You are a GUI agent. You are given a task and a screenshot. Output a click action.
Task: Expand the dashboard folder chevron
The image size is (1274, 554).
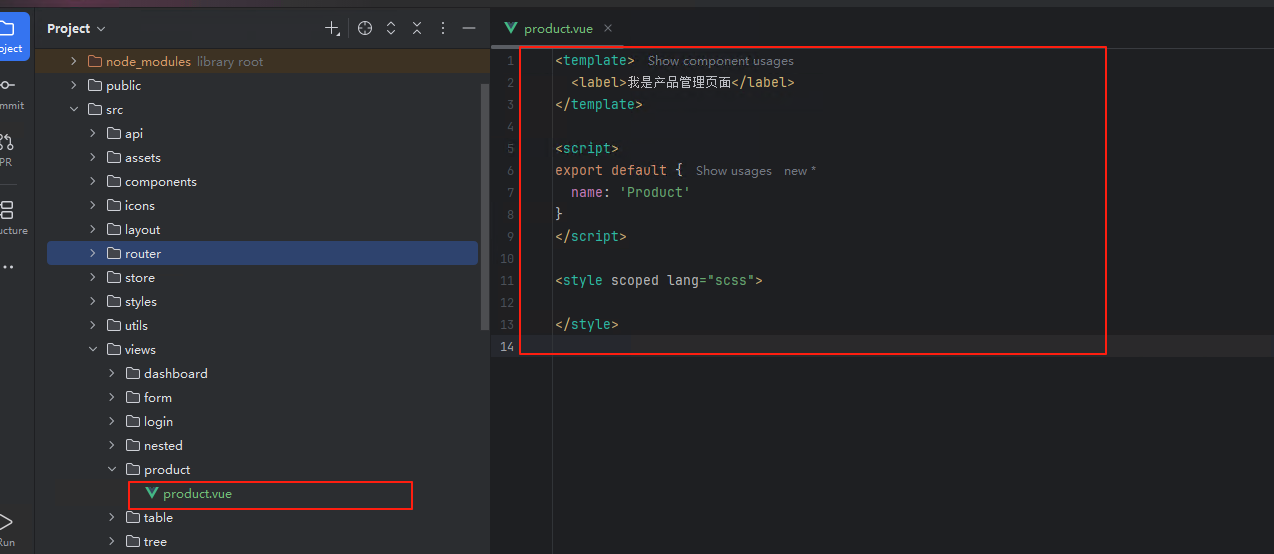tap(112, 374)
